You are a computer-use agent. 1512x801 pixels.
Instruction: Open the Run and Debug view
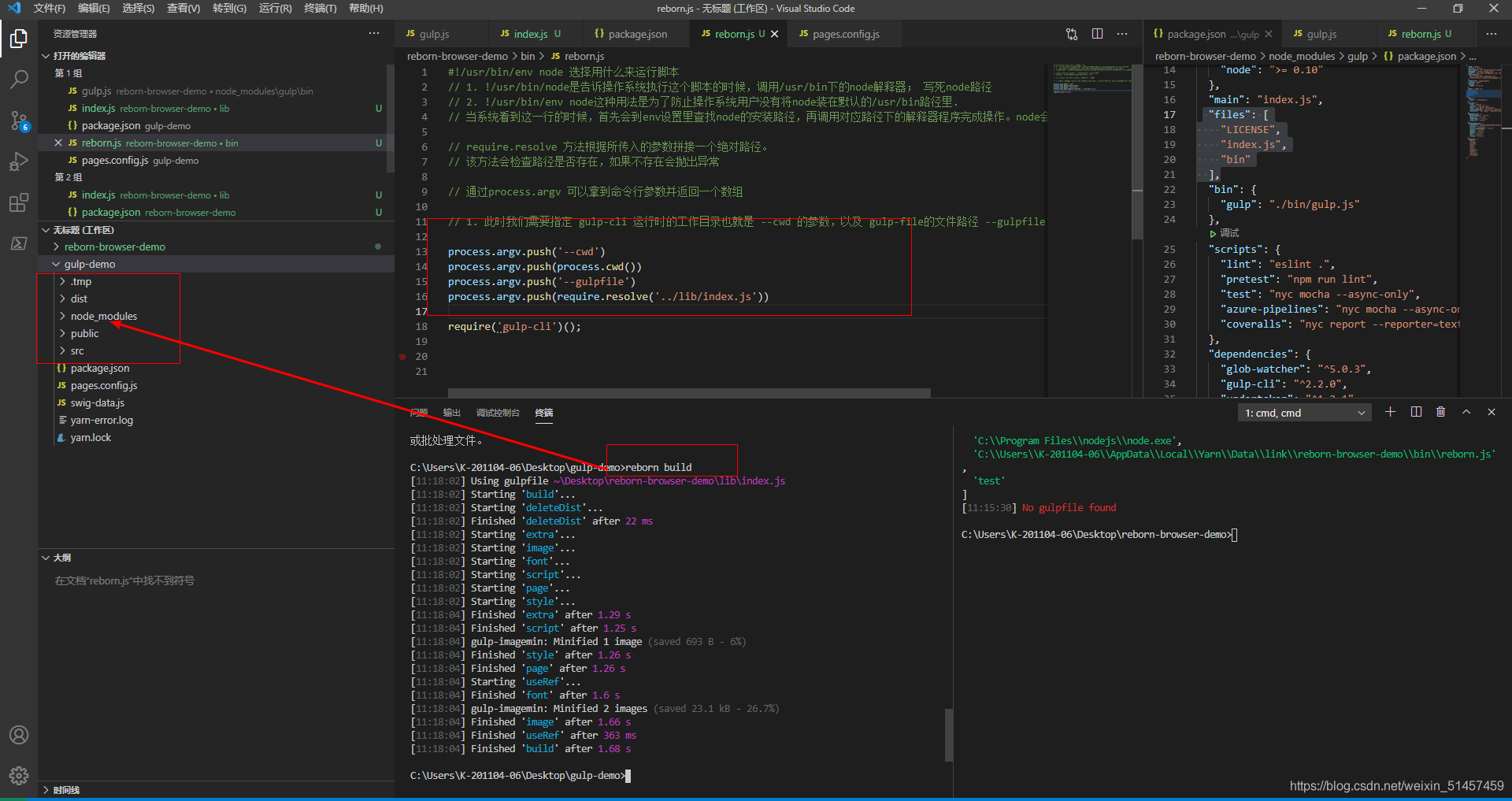19,161
